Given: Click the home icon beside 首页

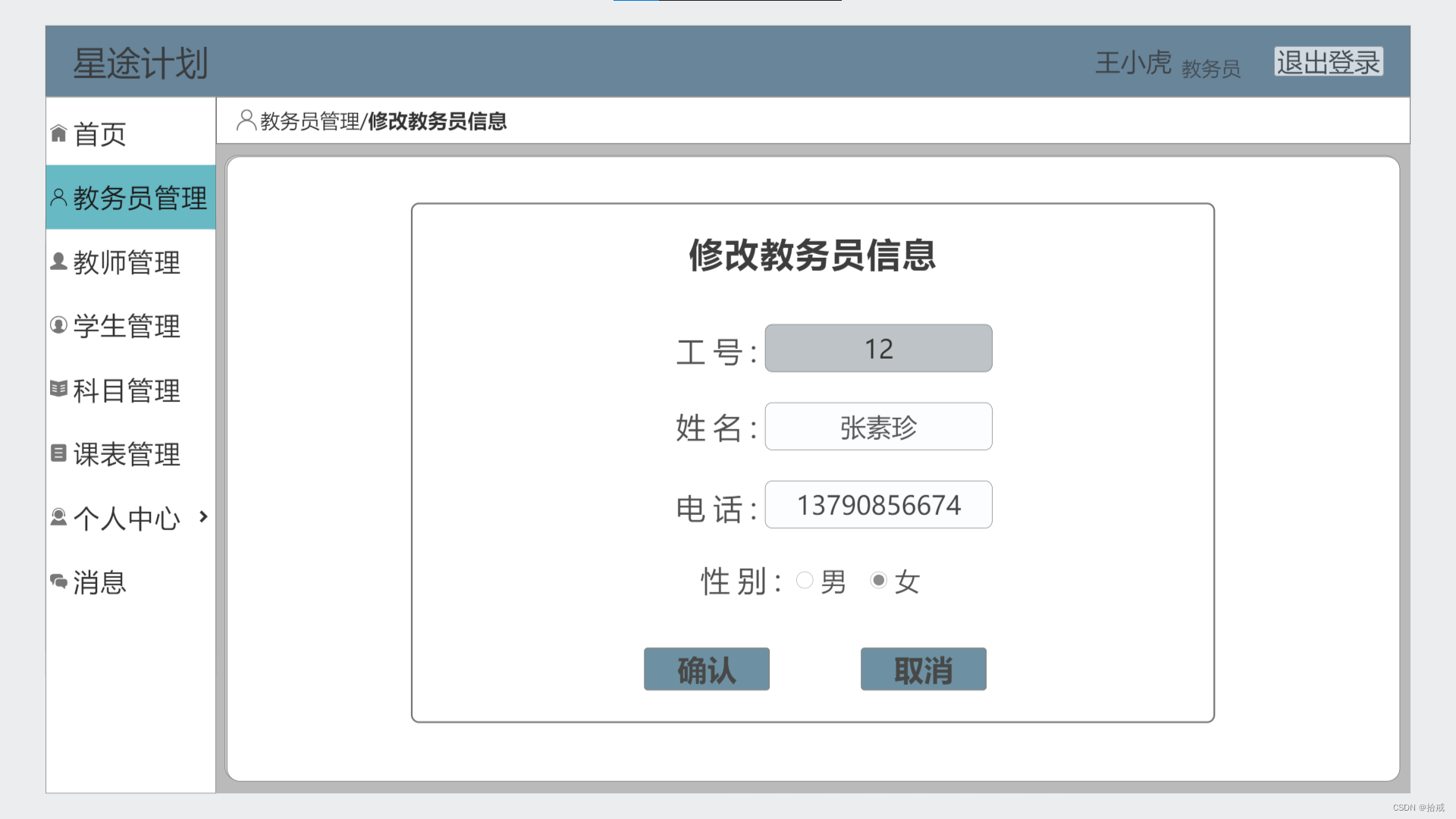Looking at the screenshot, I should [58, 133].
